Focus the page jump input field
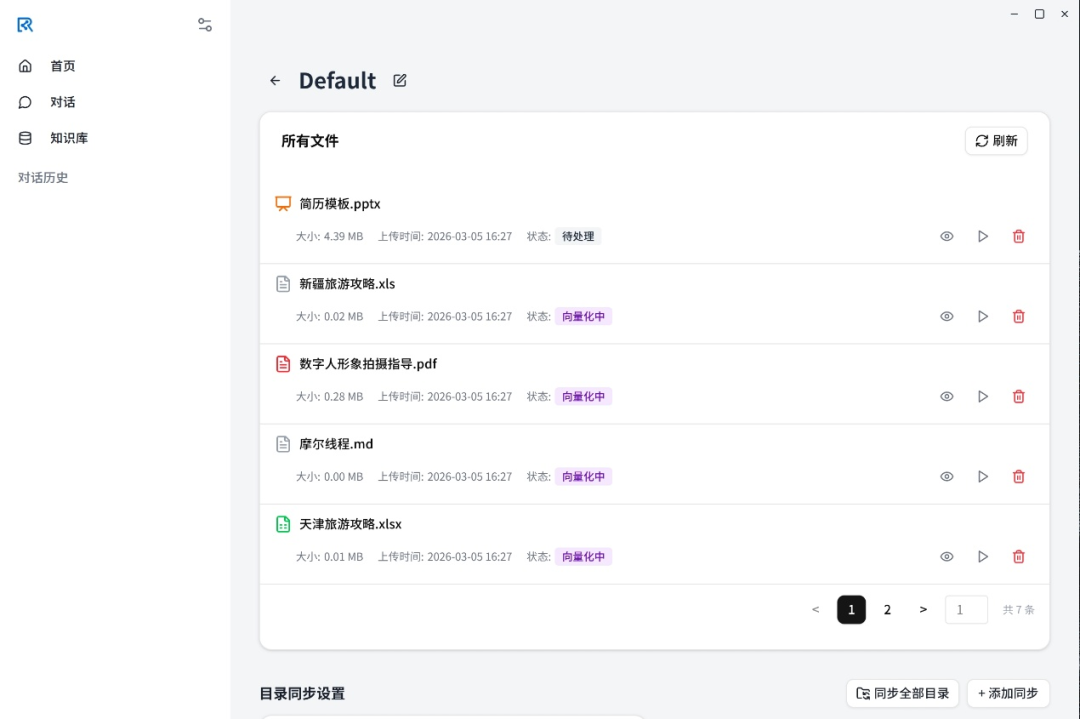 coord(966,609)
